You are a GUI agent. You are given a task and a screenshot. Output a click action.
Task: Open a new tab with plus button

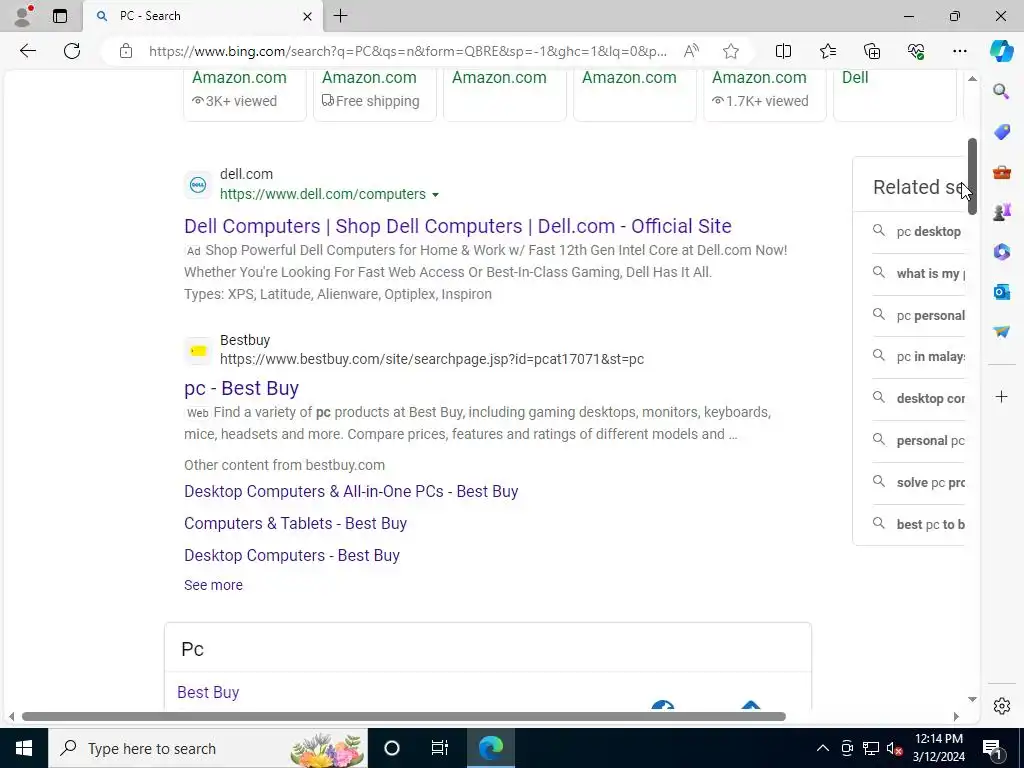click(340, 16)
